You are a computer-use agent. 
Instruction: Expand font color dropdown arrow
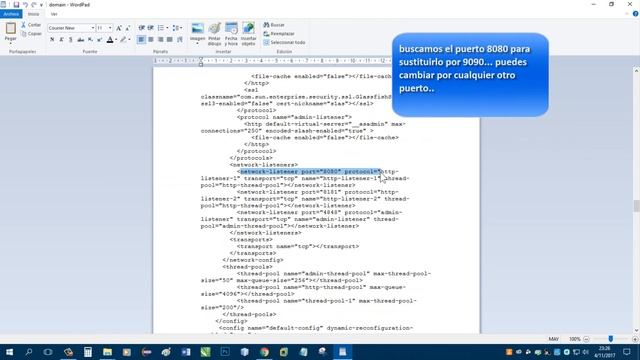click(116, 40)
